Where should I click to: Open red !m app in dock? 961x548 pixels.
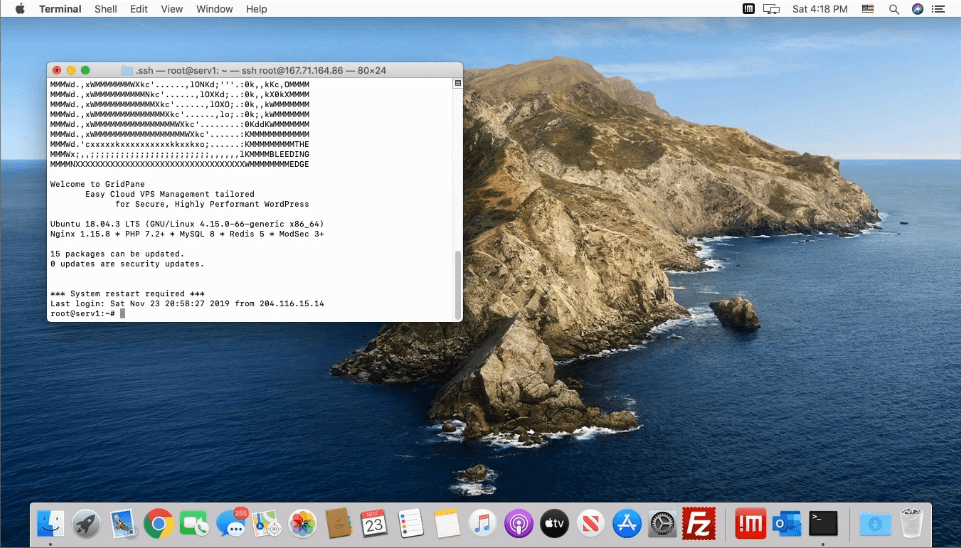click(x=750, y=524)
